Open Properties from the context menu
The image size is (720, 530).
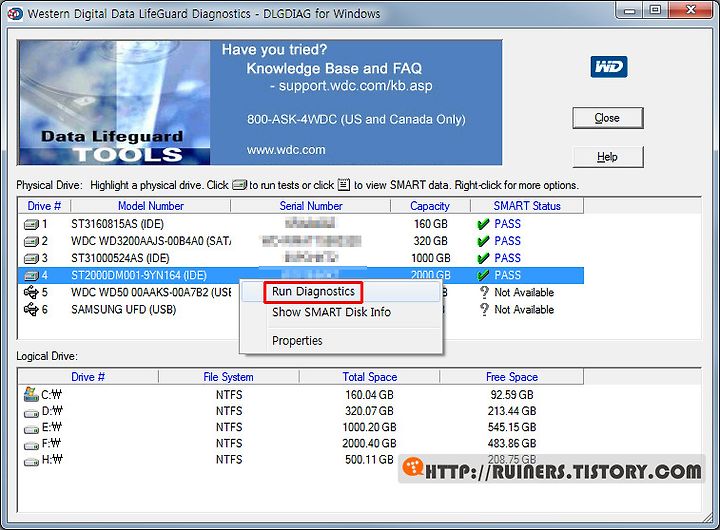click(x=297, y=341)
